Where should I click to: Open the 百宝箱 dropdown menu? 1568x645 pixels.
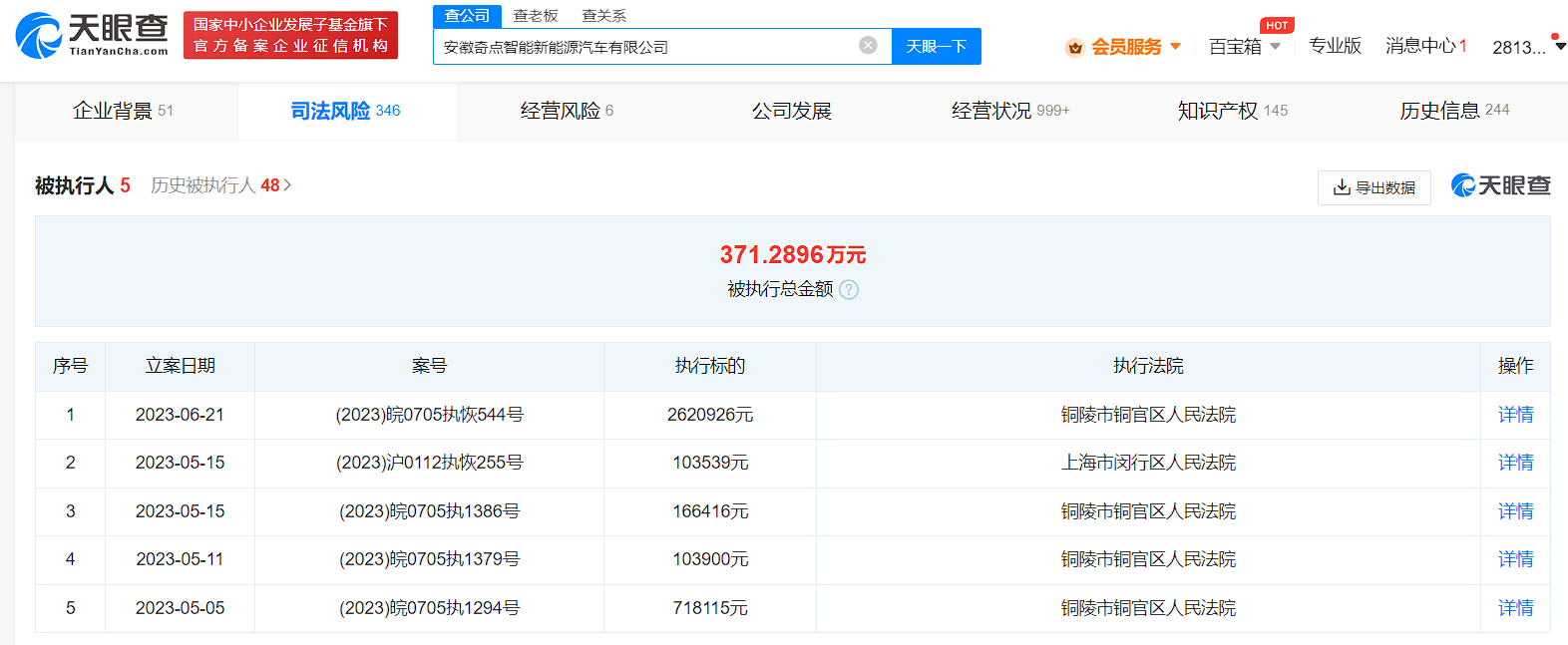tap(1244, 47)
